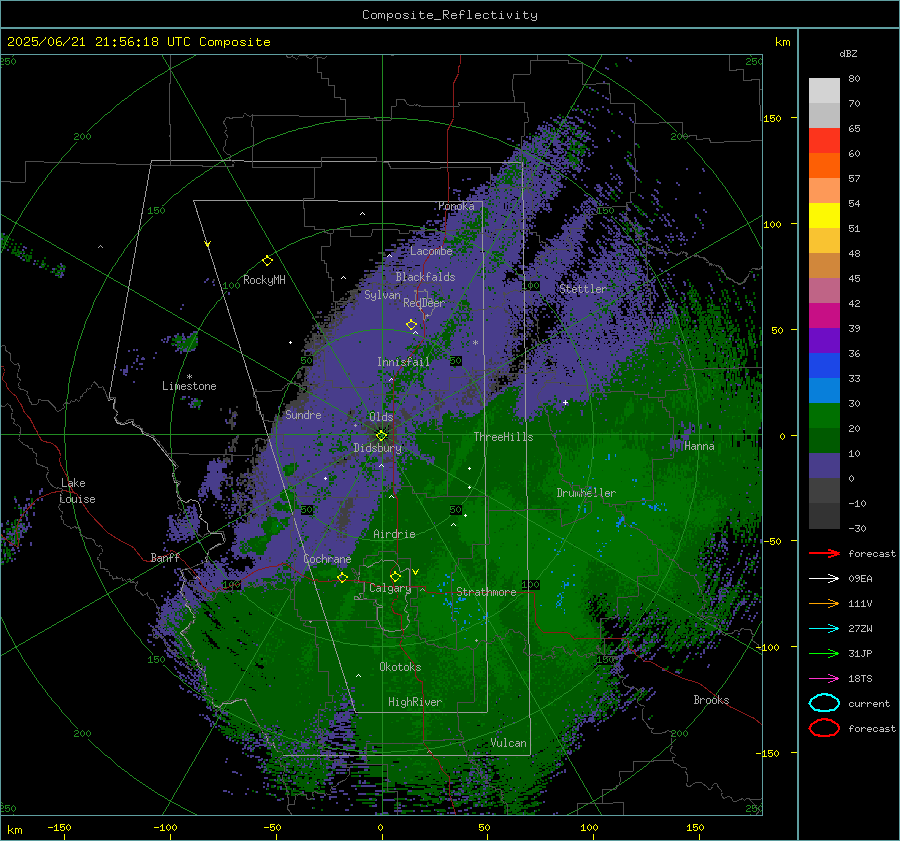
Task: Click the Sylvan label
Action: tap(382, 295)
